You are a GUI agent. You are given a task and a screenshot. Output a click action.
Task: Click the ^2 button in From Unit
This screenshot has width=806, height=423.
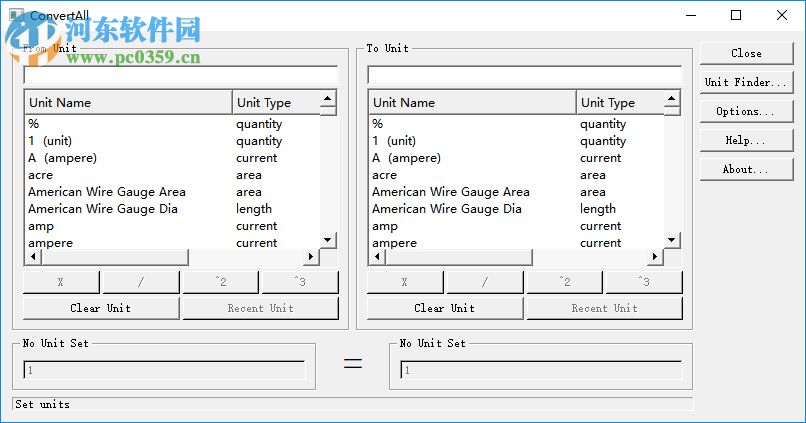pos(221,282)
